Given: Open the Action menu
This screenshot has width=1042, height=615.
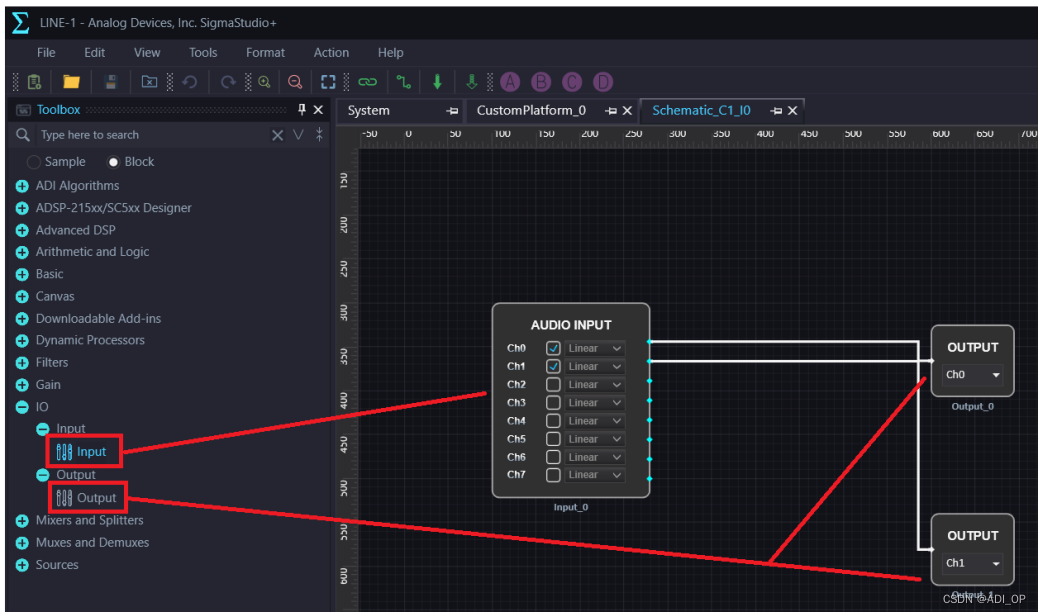Looking at the screenshot, I should click(331, 53).
